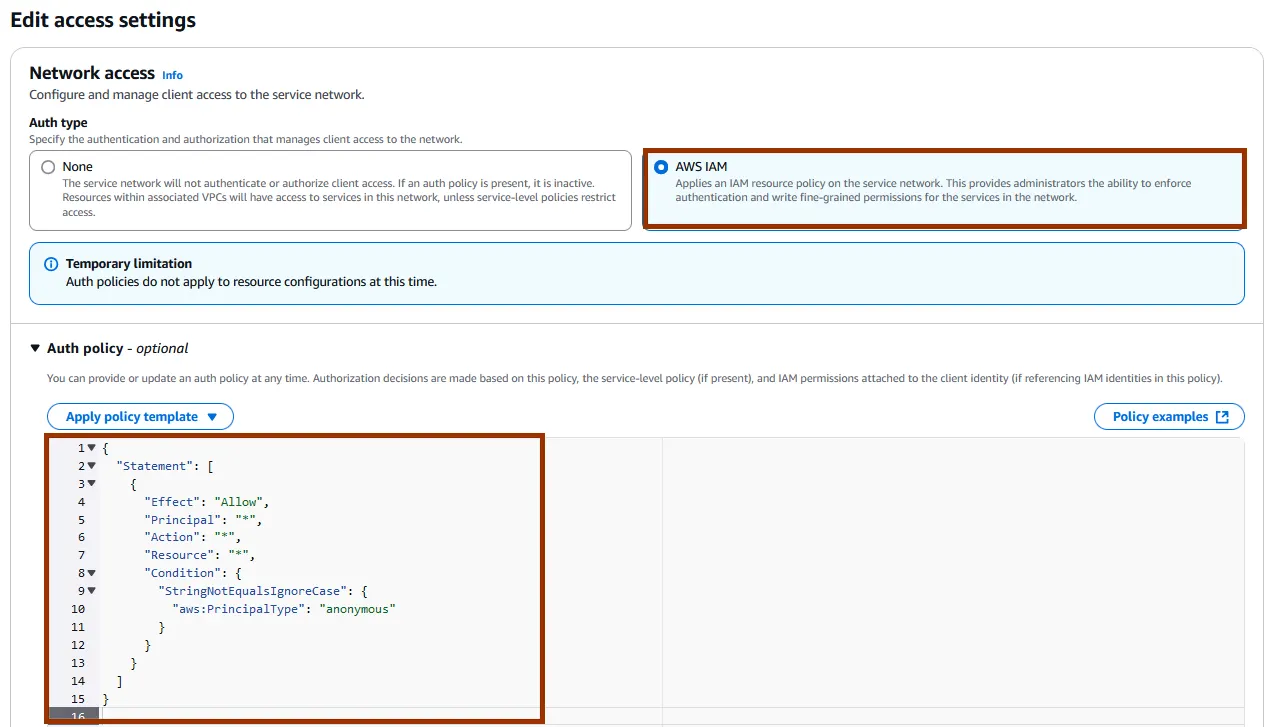This screenshot has height=727, width=1277.
Task: Fold the code at line 1 arrow
Action: [92, 448]
